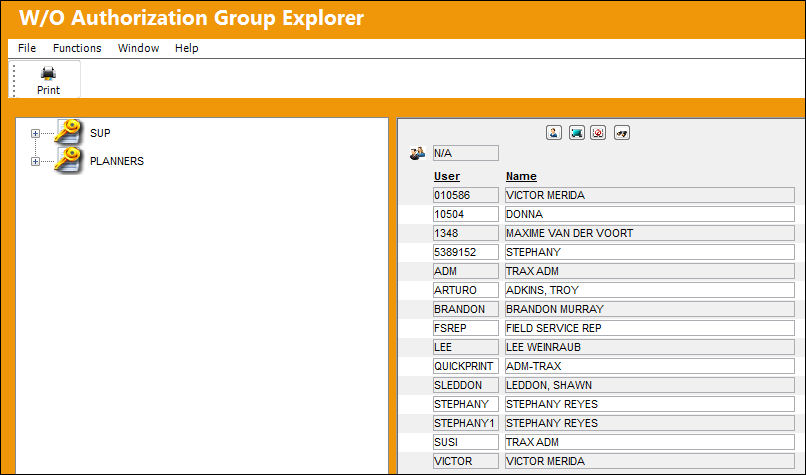806x475 pixels.
Task: Sort by the Name column header
Action: [521, 176]
